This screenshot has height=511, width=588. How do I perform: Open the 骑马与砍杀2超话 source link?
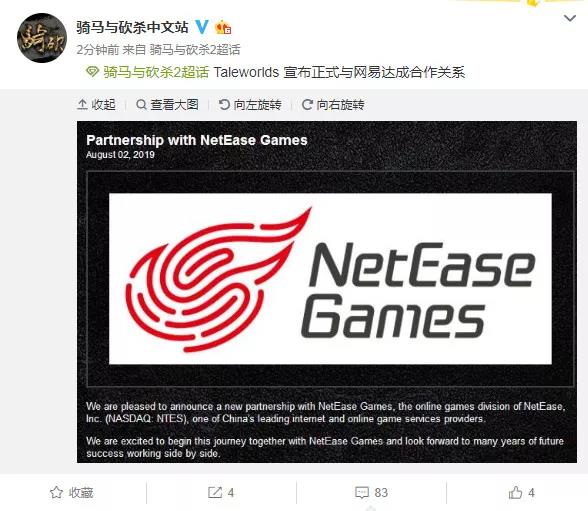(x=195, y=49)
